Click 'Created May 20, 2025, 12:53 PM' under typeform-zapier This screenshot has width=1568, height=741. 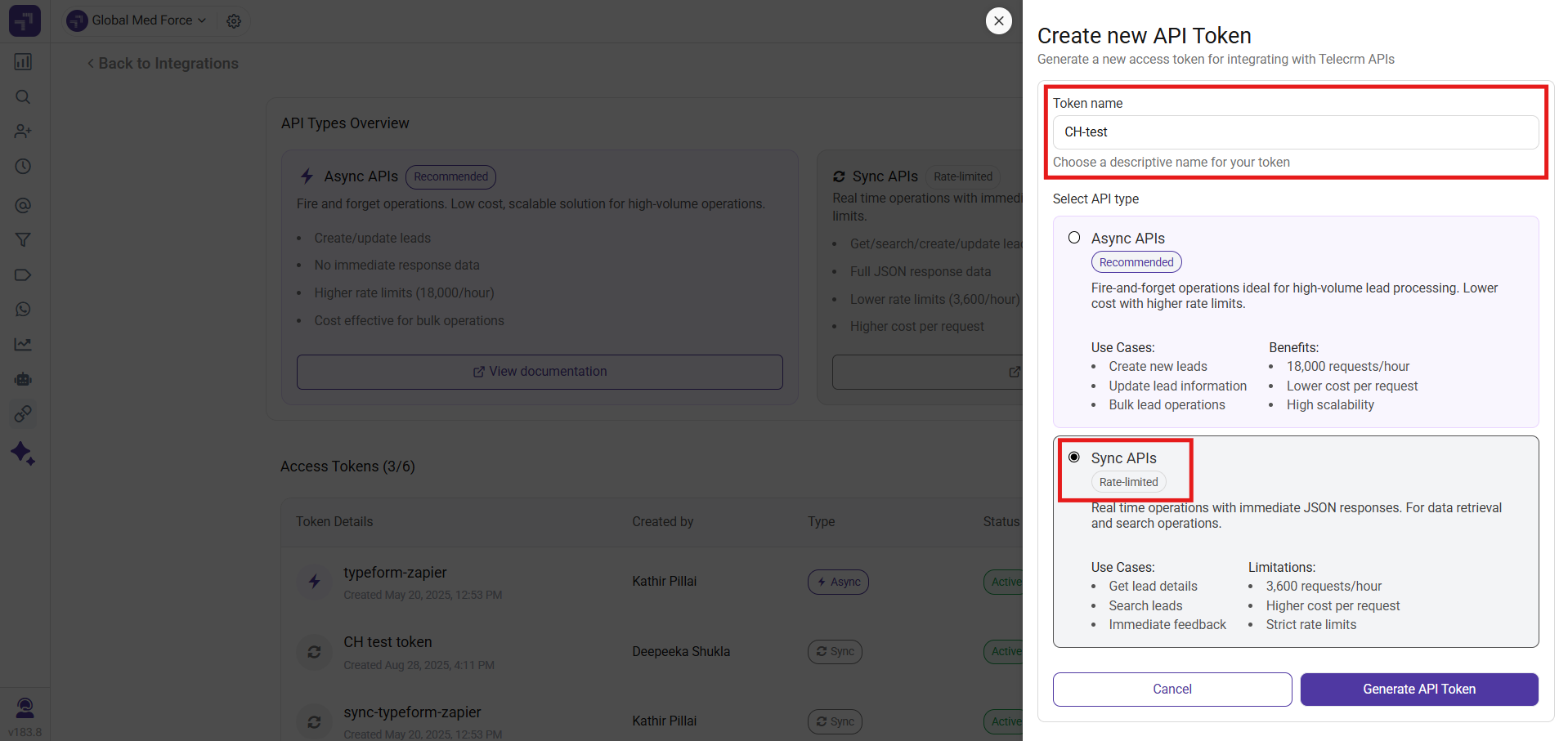click(423, 596)
